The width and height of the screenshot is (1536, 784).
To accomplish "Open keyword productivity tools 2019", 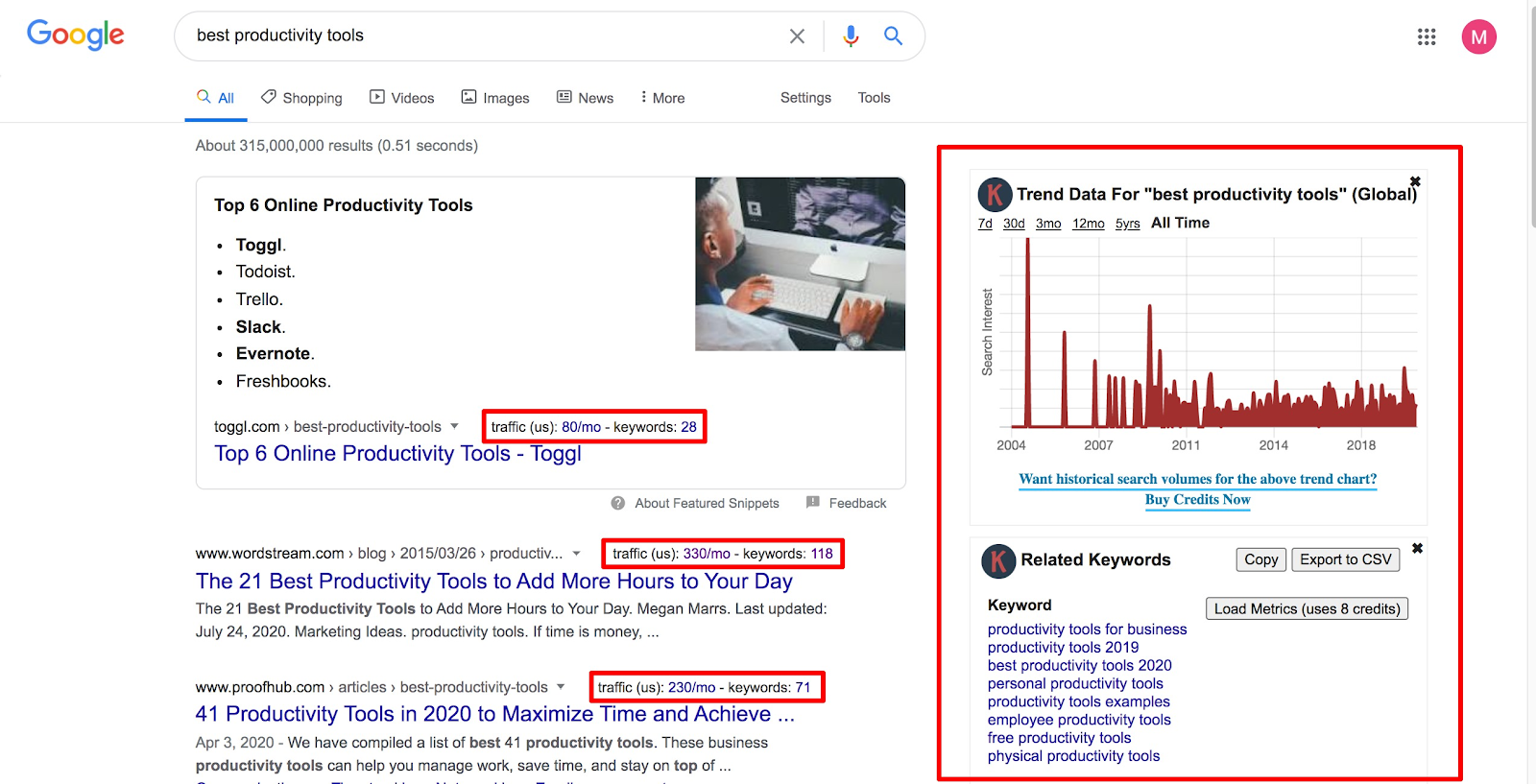I will tap(1064, 648).
